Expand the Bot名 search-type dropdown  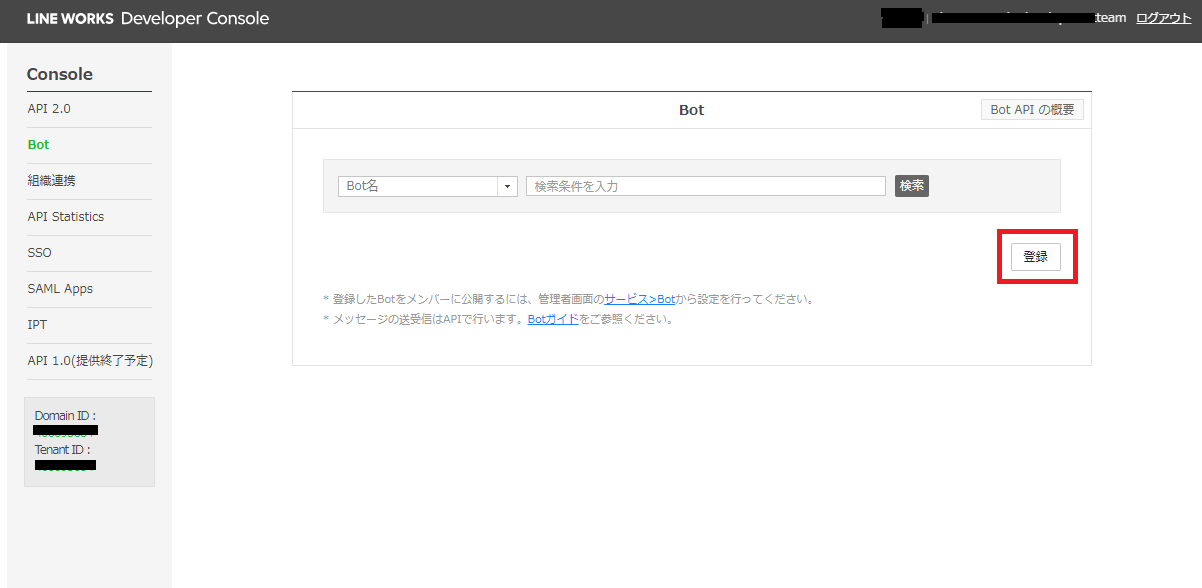point(427,186)
